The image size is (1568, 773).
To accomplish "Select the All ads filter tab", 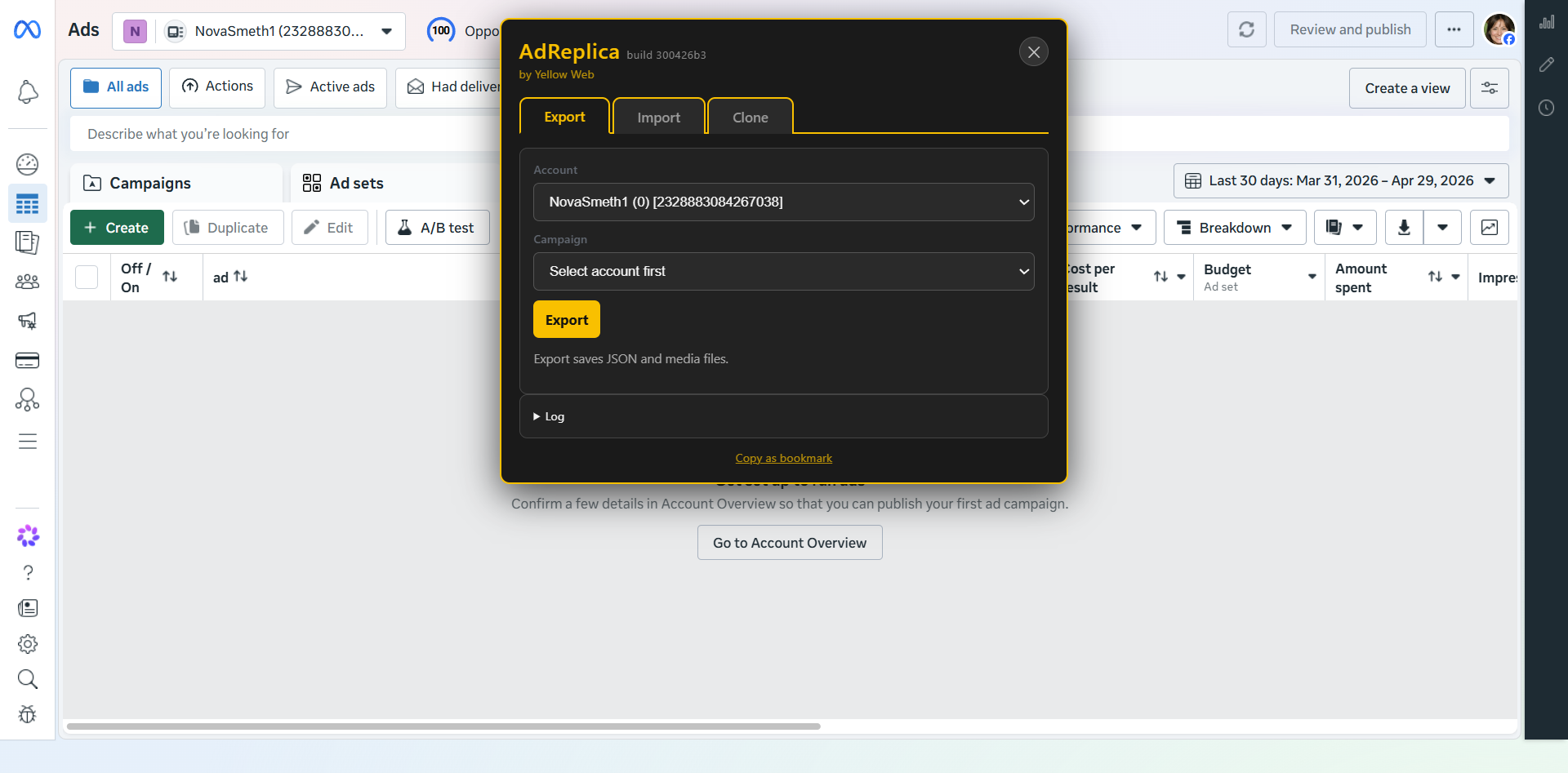I will tap(116, 87).
